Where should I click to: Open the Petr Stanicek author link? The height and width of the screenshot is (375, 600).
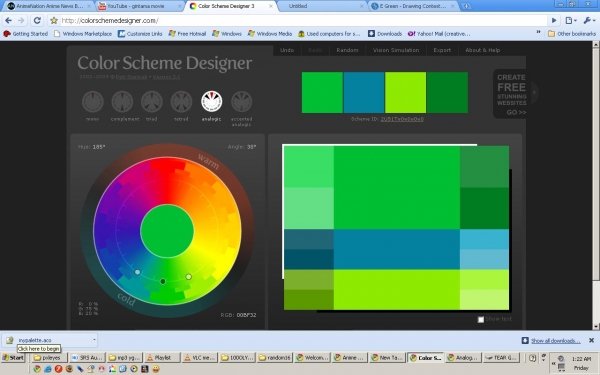point(132,77)
